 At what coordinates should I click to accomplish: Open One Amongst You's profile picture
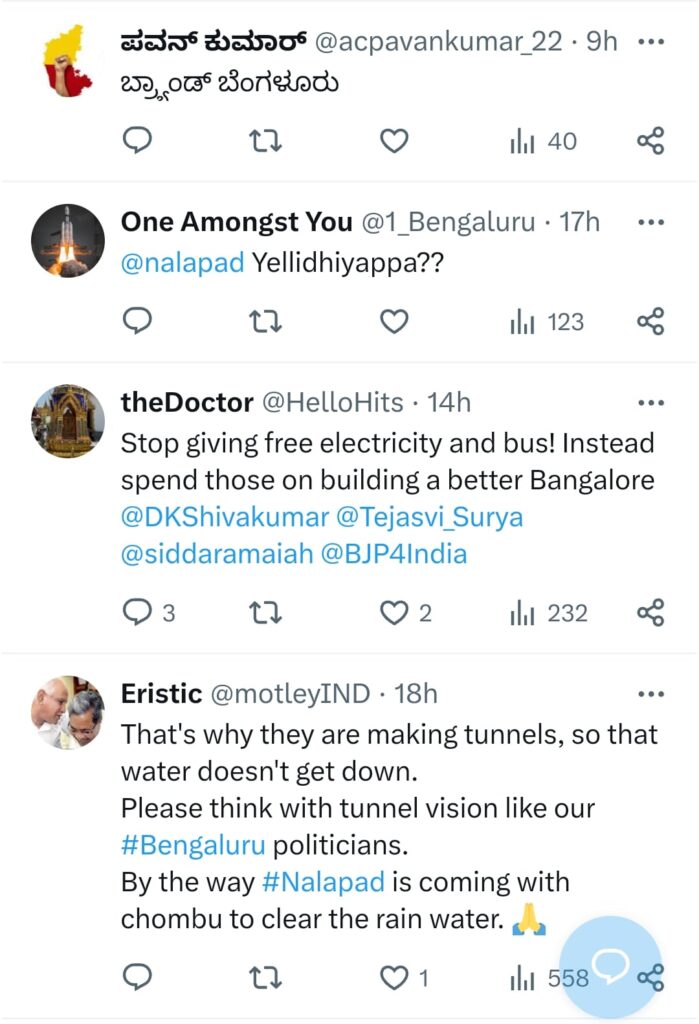pos(68,241)
